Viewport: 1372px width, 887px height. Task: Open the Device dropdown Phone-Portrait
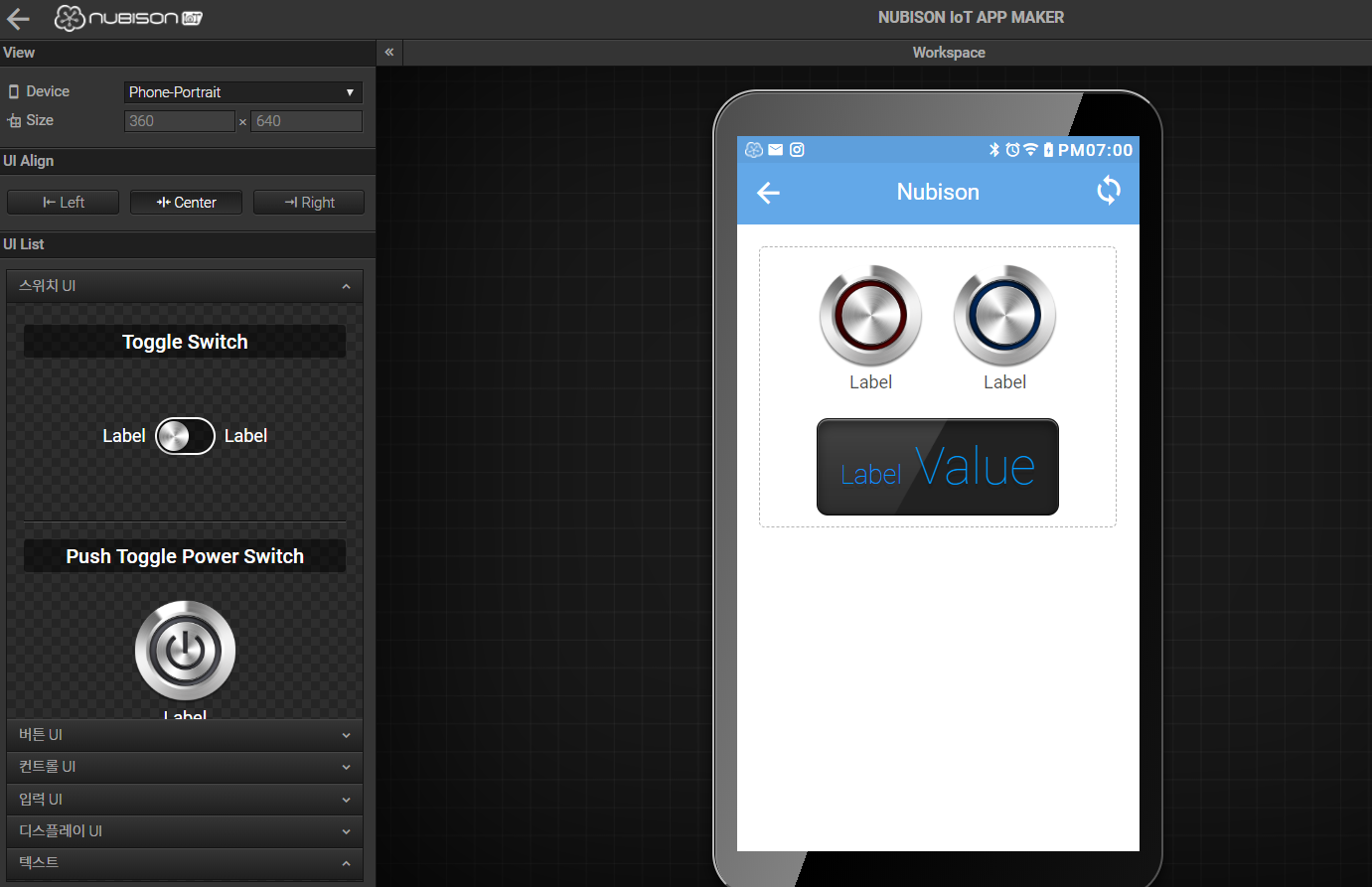pyautogui.click(x=243, y=92)
